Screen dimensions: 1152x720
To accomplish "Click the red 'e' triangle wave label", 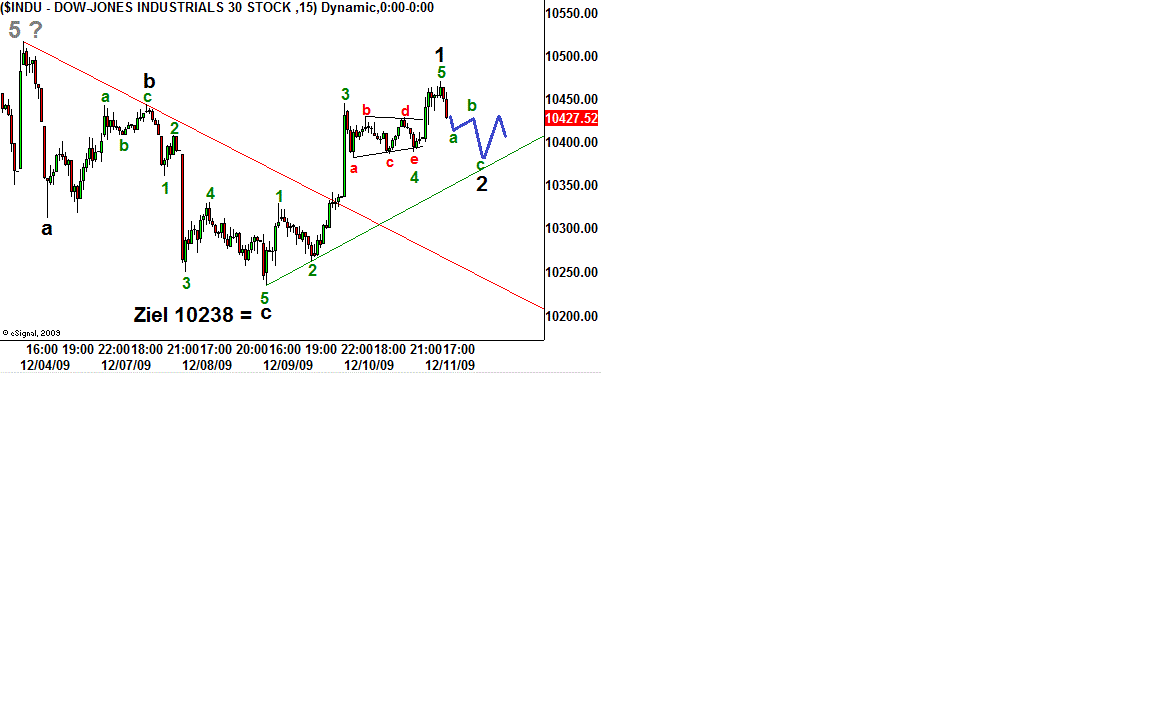I will pyautogui.click(x=414, y=159).
